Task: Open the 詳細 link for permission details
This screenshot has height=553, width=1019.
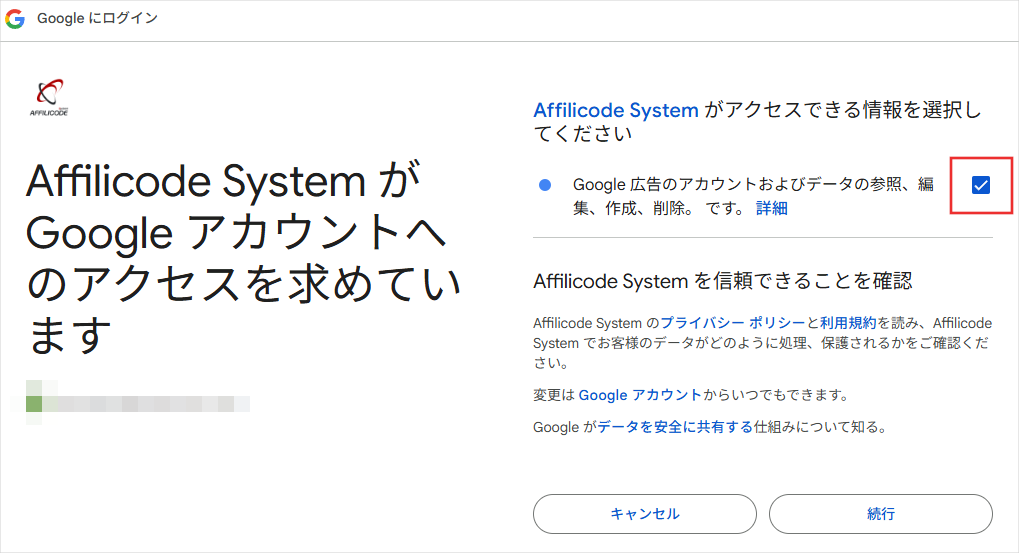Action: click(x=771, y=208)
